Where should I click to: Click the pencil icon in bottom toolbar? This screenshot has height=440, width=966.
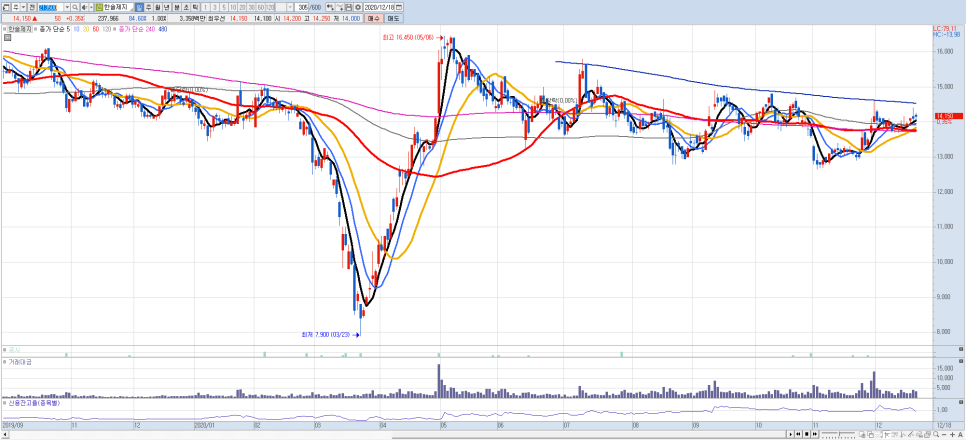pyautogui.click(x=911, y=434)
